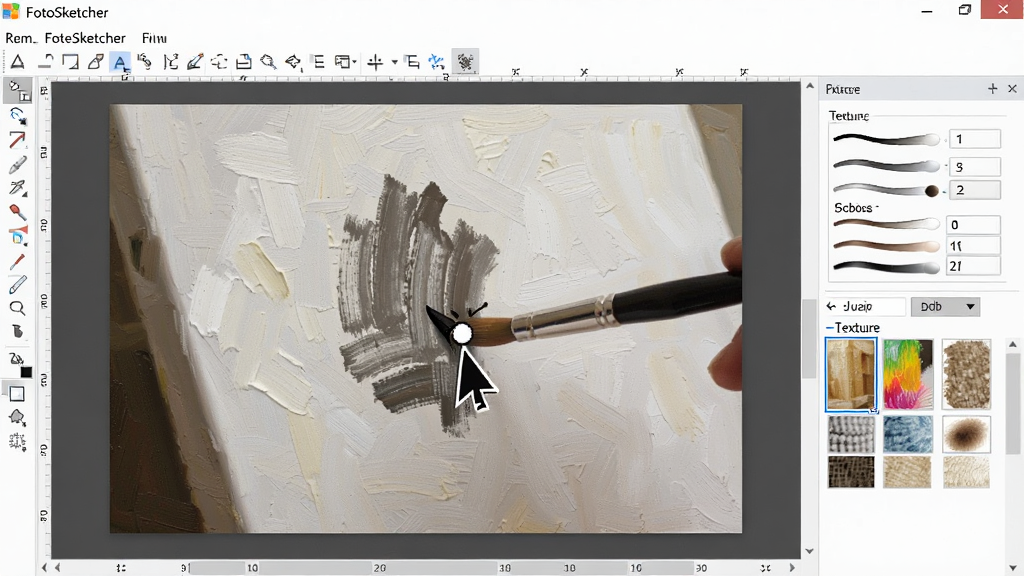
Task: Open the 'Fiıu' menu
Action: tap(154, 38)
